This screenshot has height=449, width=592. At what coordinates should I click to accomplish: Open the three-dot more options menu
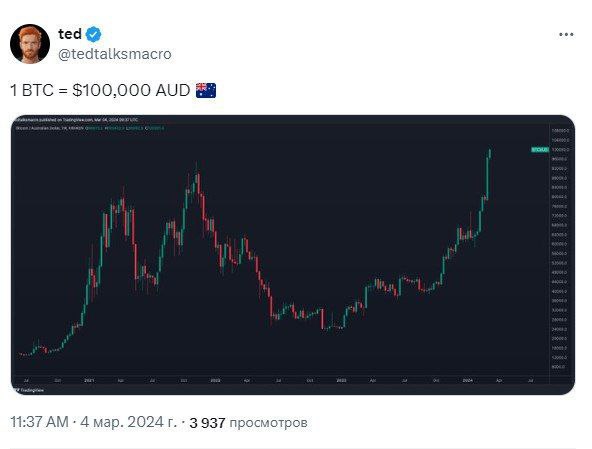(x=566, y=34)
